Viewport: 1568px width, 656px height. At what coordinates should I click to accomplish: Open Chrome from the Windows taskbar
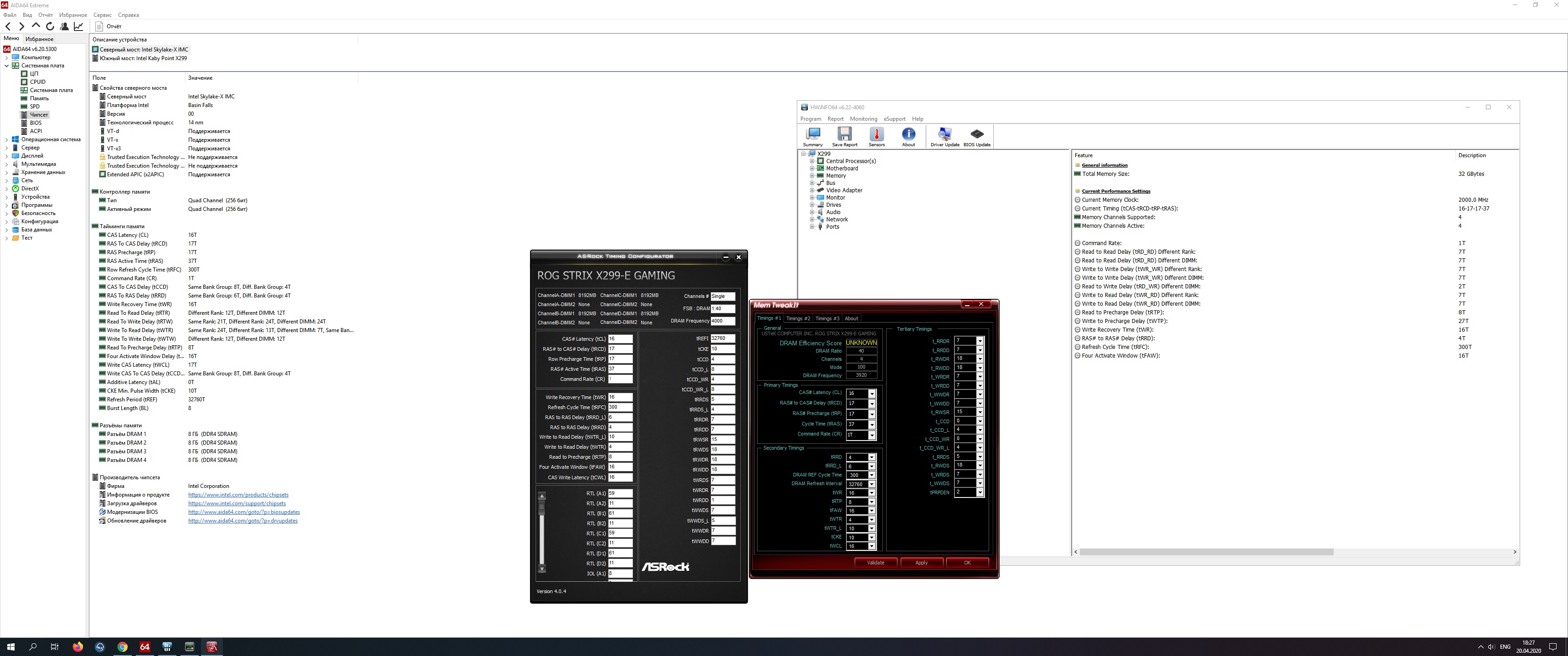(x=122, y=647)
